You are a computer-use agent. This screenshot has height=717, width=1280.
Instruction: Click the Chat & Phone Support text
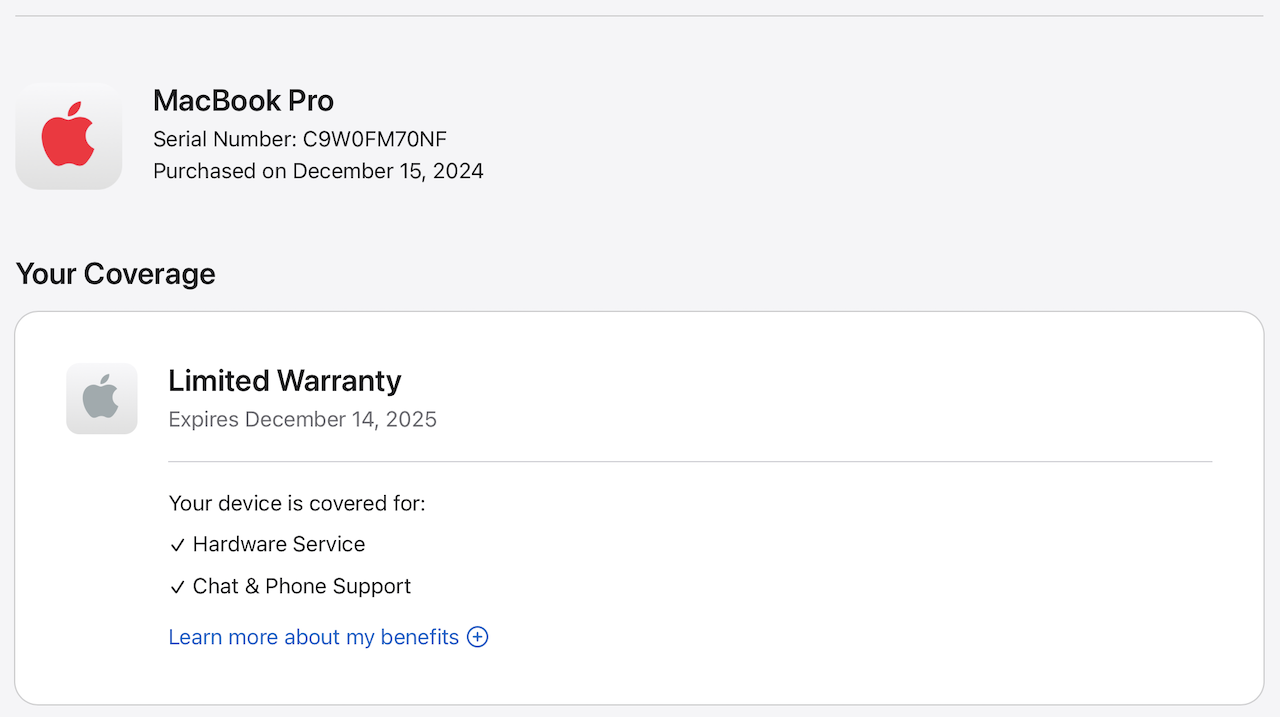click(302, 586)
